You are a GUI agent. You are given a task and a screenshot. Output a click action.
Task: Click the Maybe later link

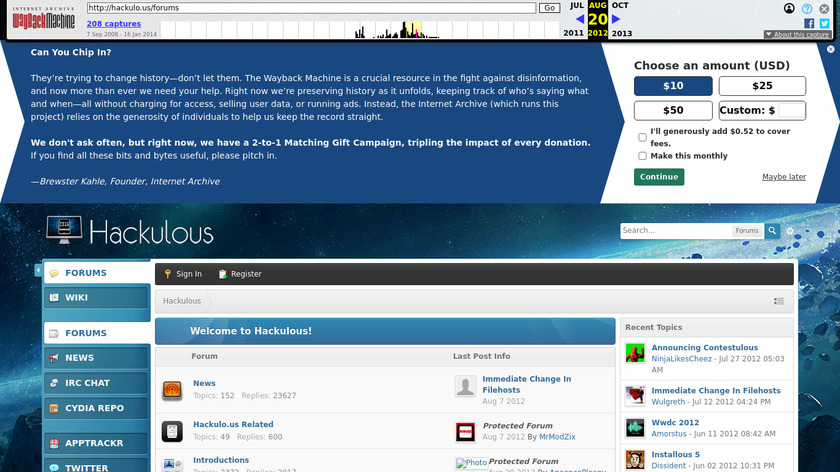[784, 177]
